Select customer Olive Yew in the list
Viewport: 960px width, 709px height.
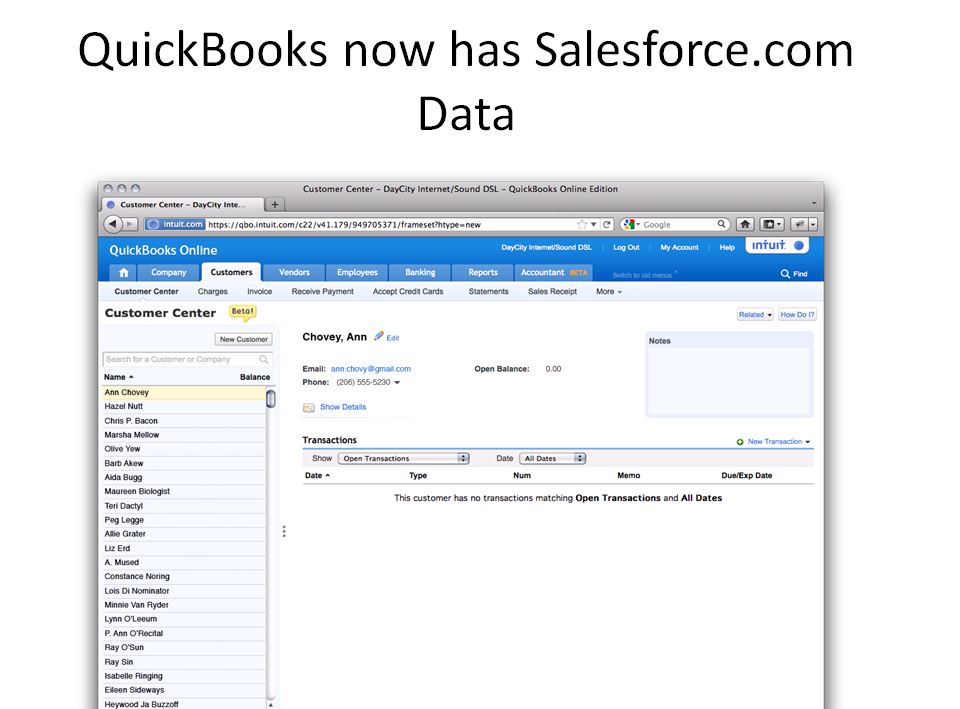pos(184,449)
